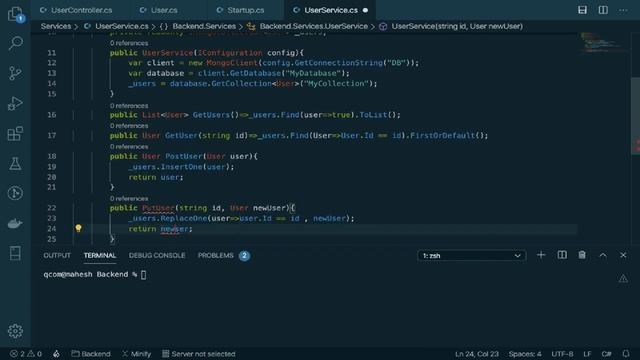Screen dimensions: 640x360
Task: Open the DEBUG CONSOLE panel tab
Action: (x=157, y=256)
